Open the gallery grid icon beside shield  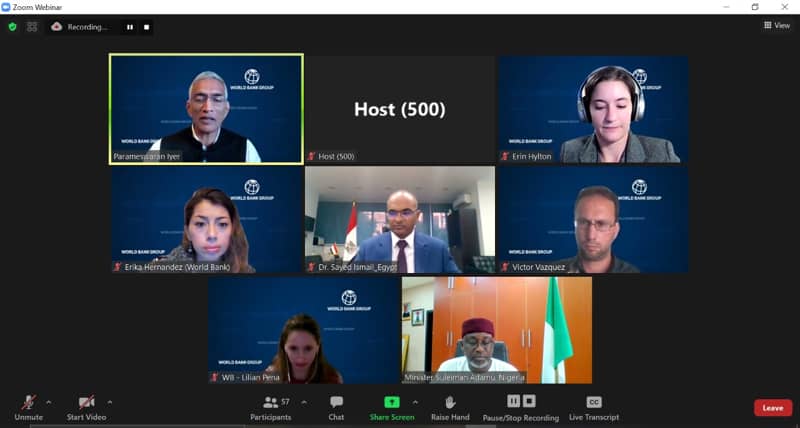(x=32, y=27)
